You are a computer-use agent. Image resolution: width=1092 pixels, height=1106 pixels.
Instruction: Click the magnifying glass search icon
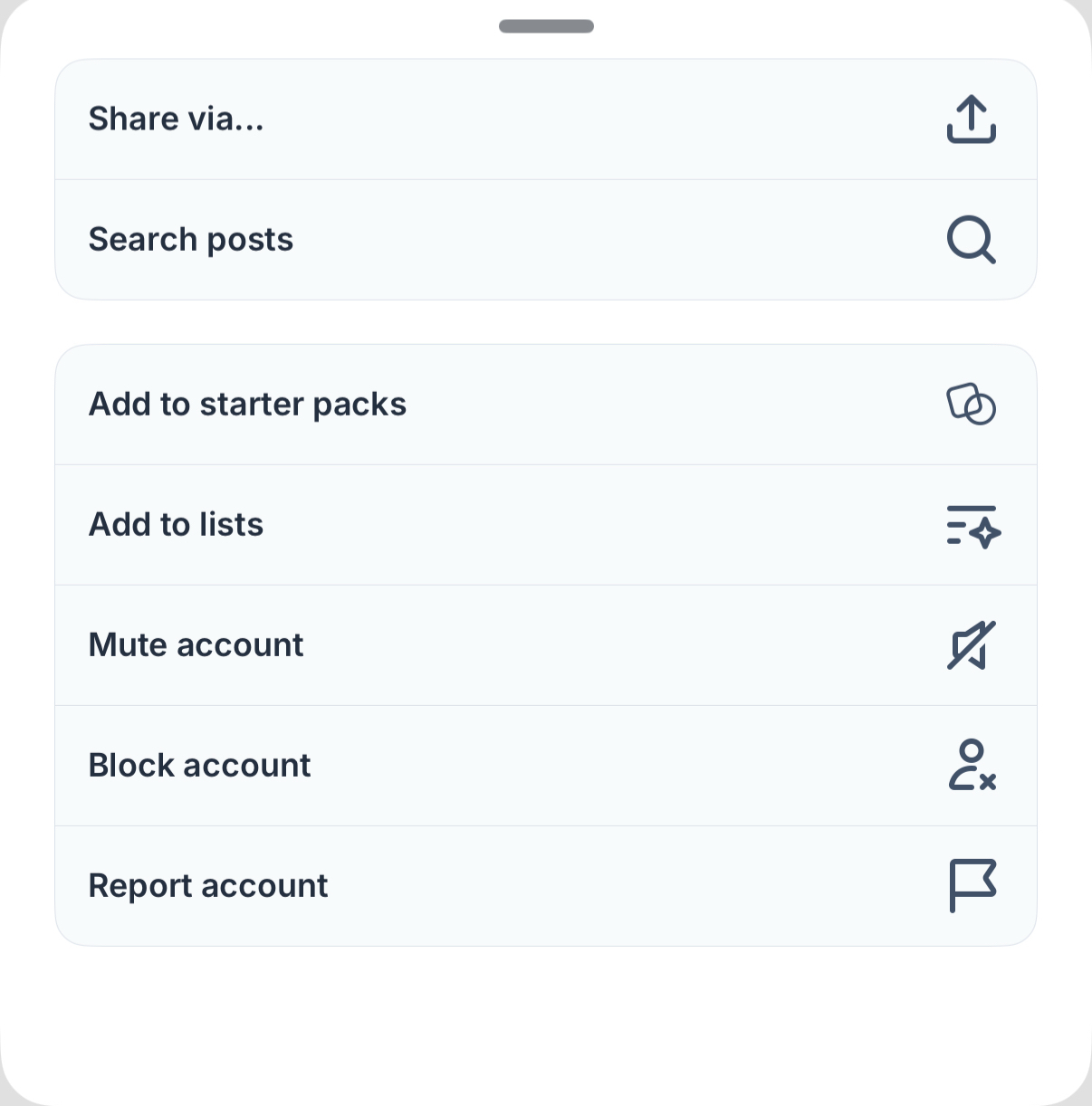[x=971, y=240]
